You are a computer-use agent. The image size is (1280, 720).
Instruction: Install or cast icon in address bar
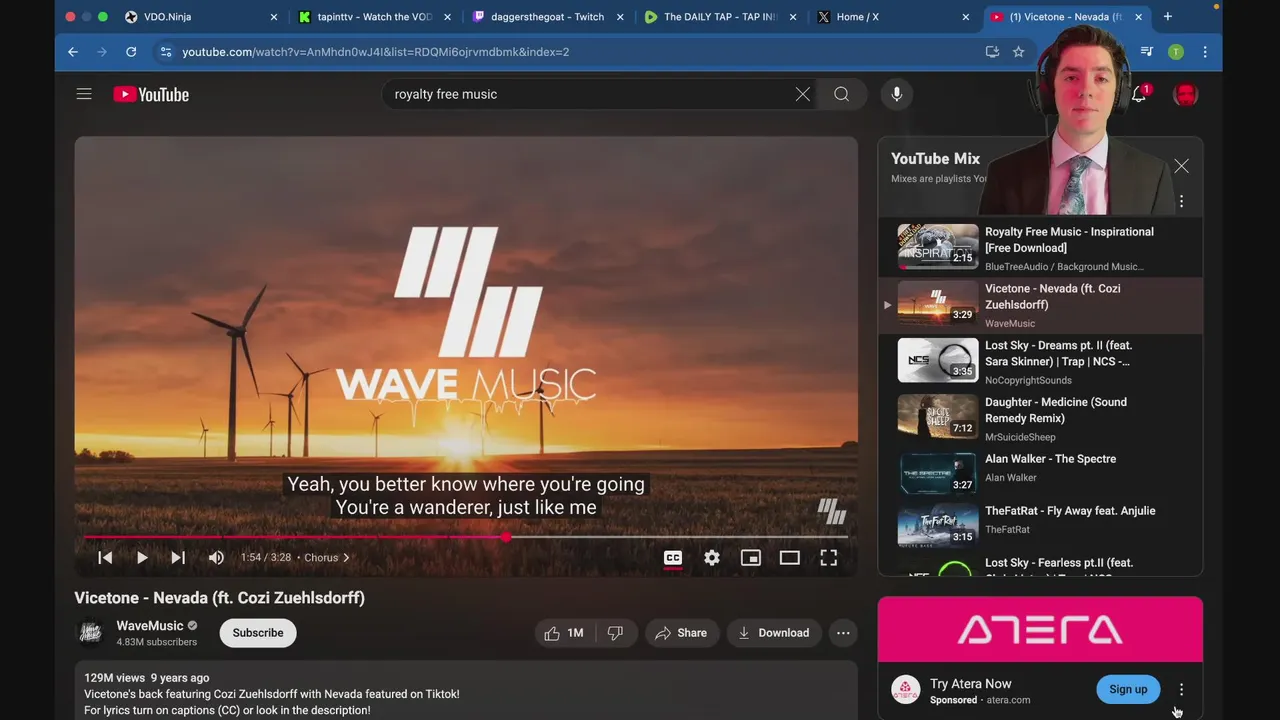tap(992, 52)
